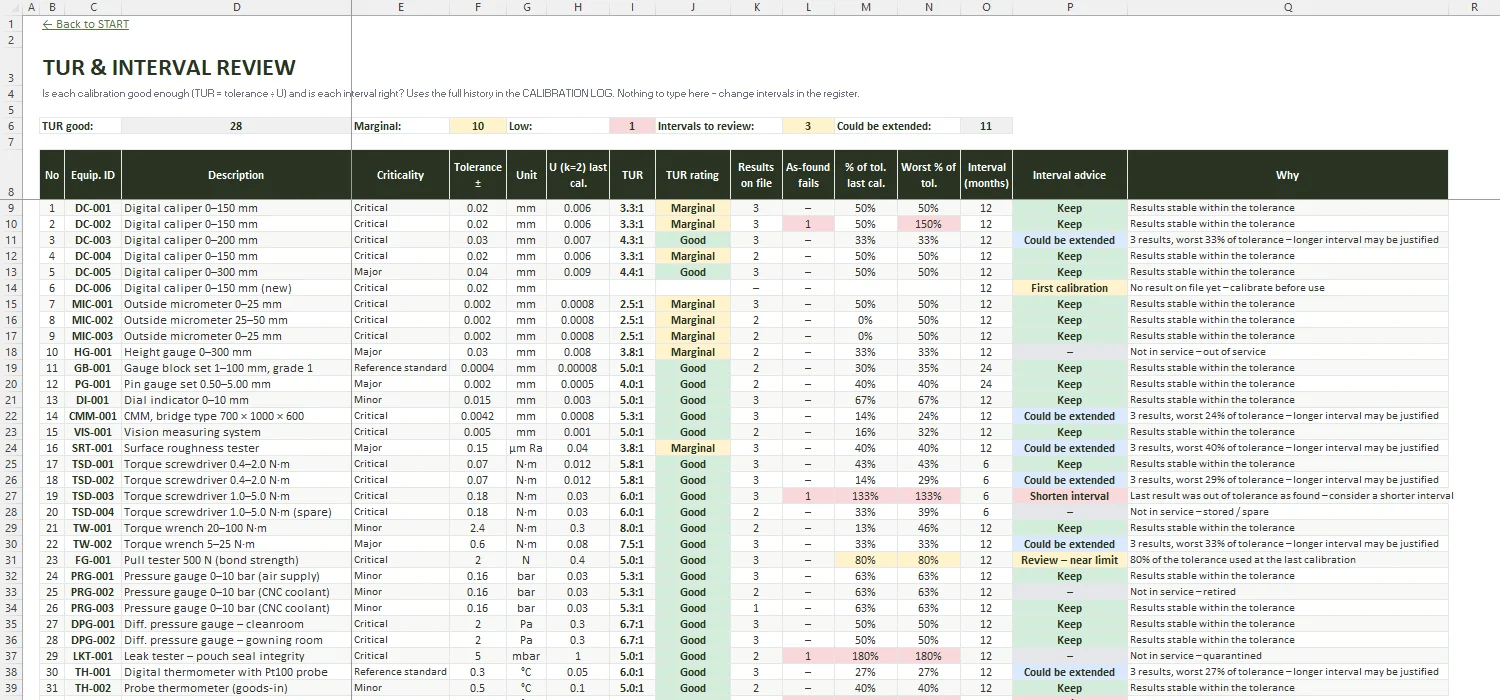
Task: Click the Interval (months) heading
Action: coord(986,175)
